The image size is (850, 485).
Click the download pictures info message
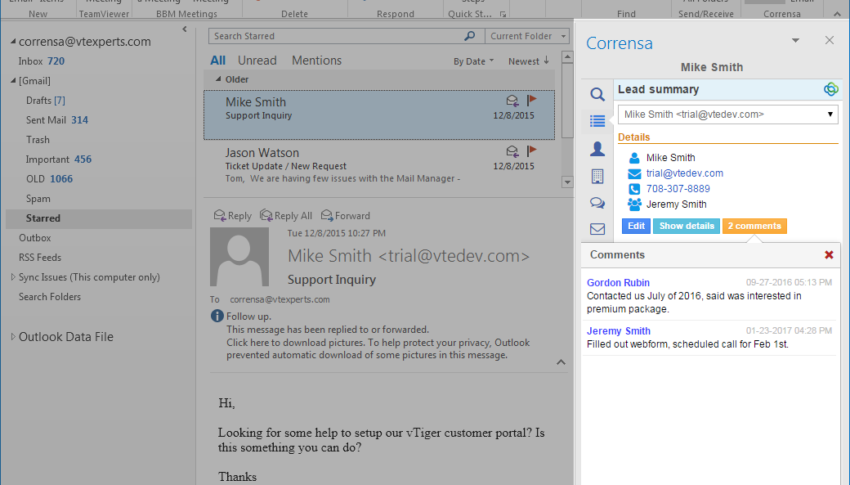(378, 349)
